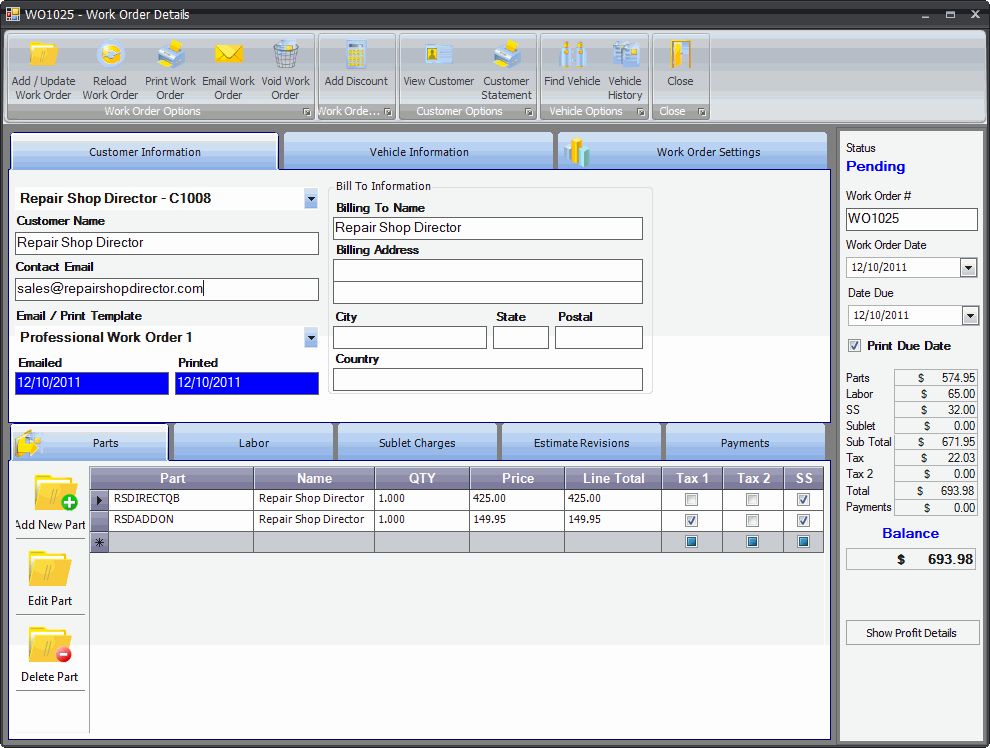990x748 pixels.
Task: Click the Work Order # field
Action: pos(912,219)
